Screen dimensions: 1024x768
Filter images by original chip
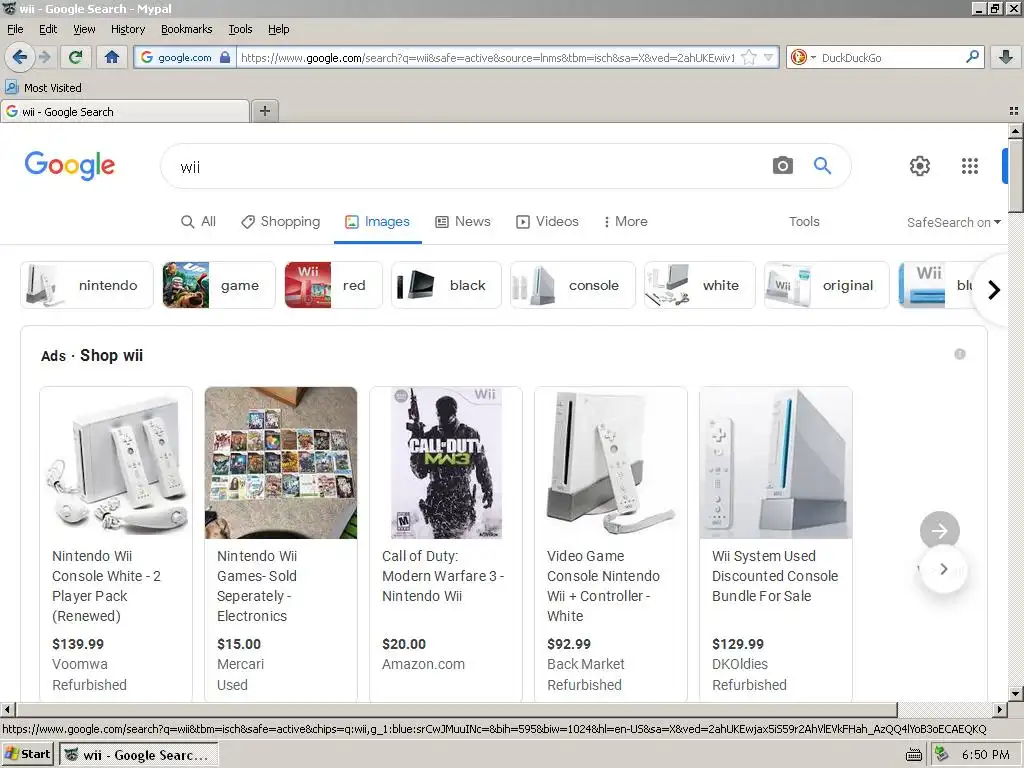click(827, 285)
